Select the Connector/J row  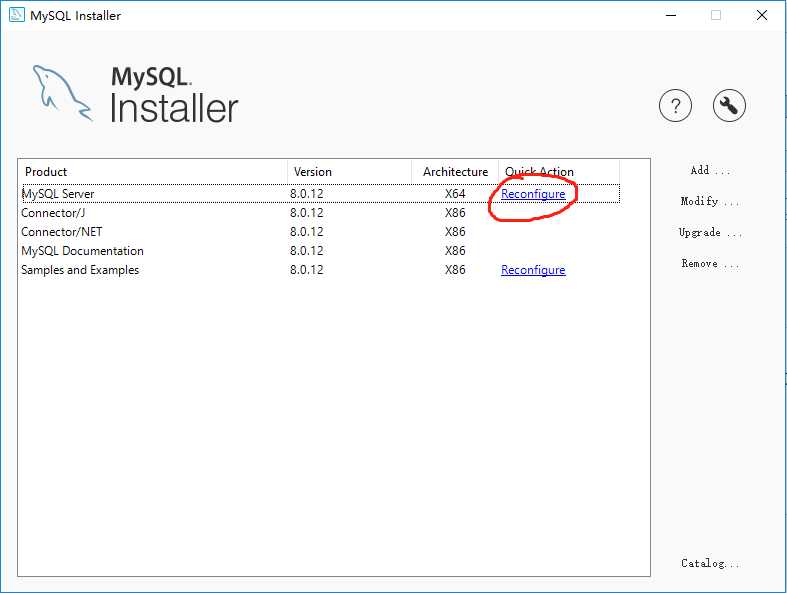click(321, 213)
